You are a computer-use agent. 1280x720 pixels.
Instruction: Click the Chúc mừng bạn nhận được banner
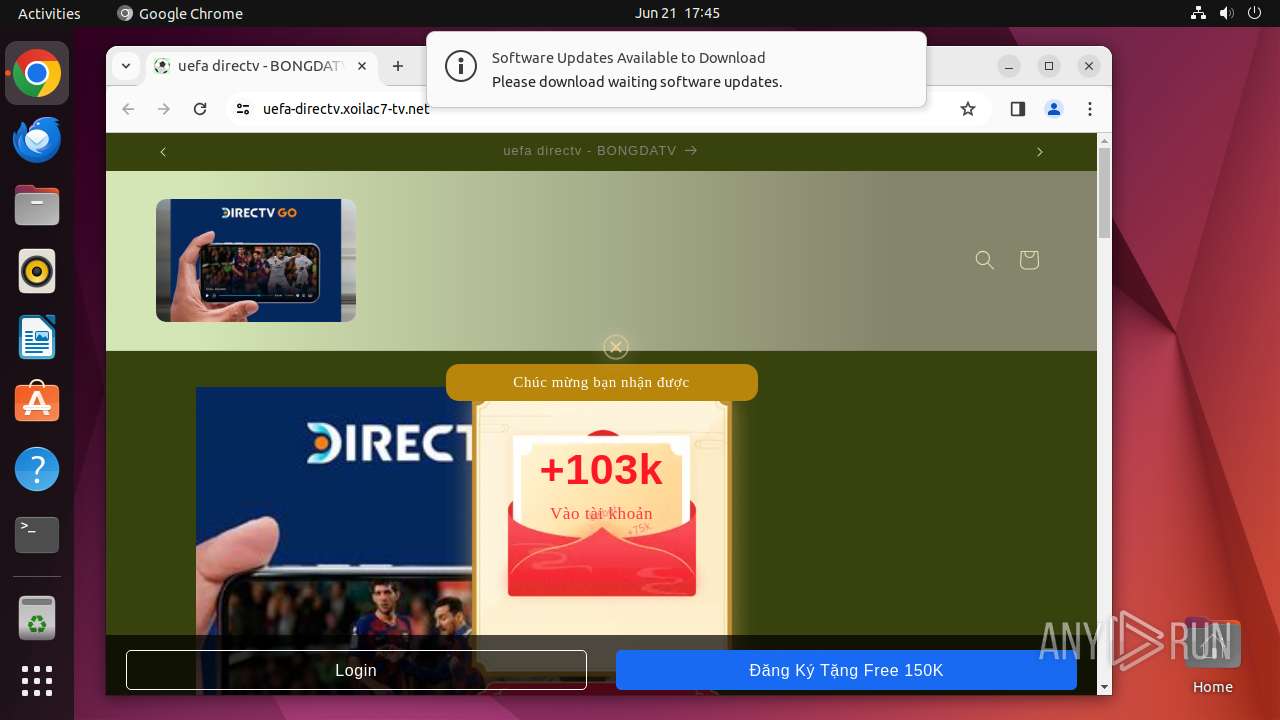(x=602, y=382)
